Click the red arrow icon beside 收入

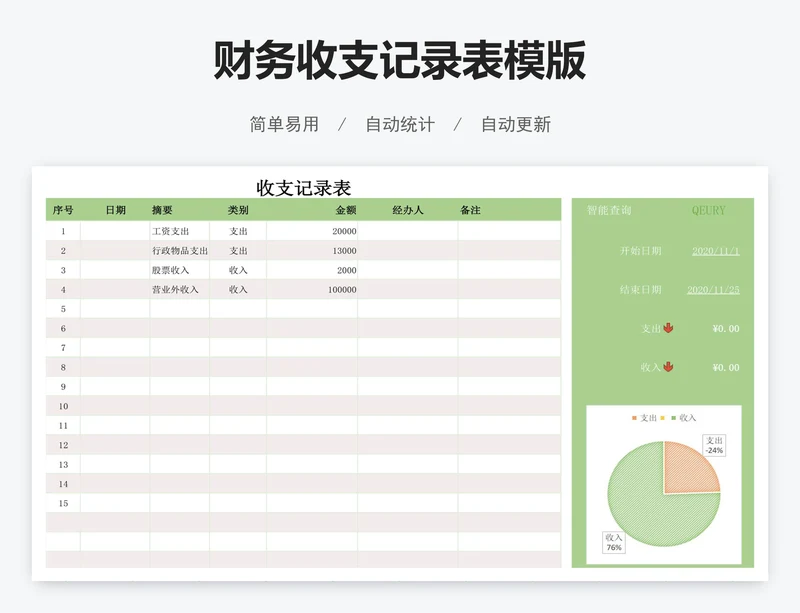click(668, 367)
